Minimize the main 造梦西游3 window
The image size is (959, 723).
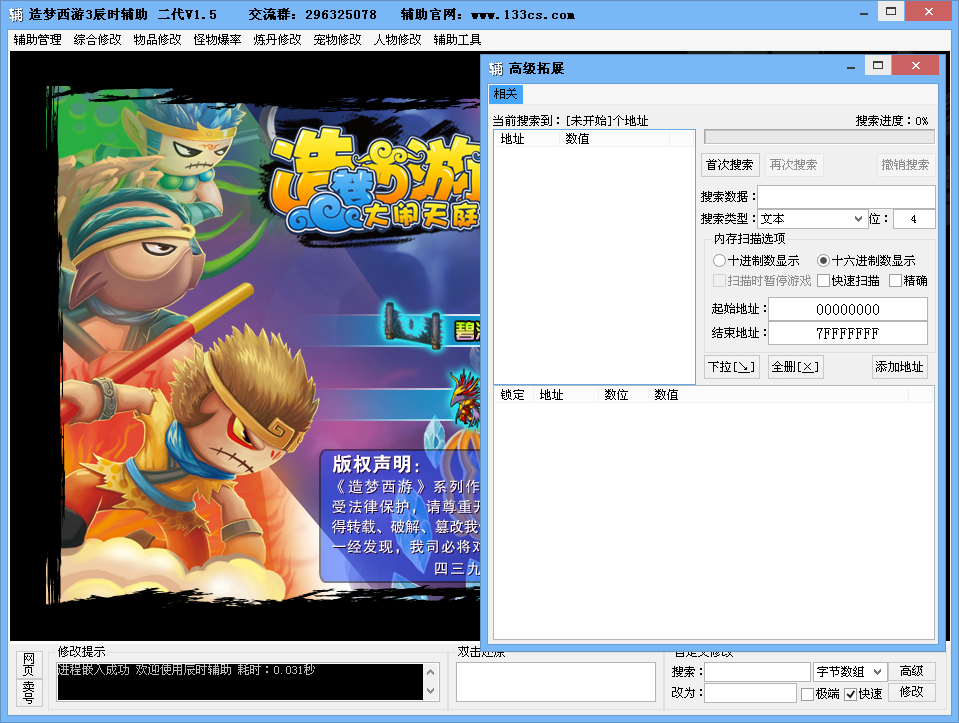click(x=864, y=13)
